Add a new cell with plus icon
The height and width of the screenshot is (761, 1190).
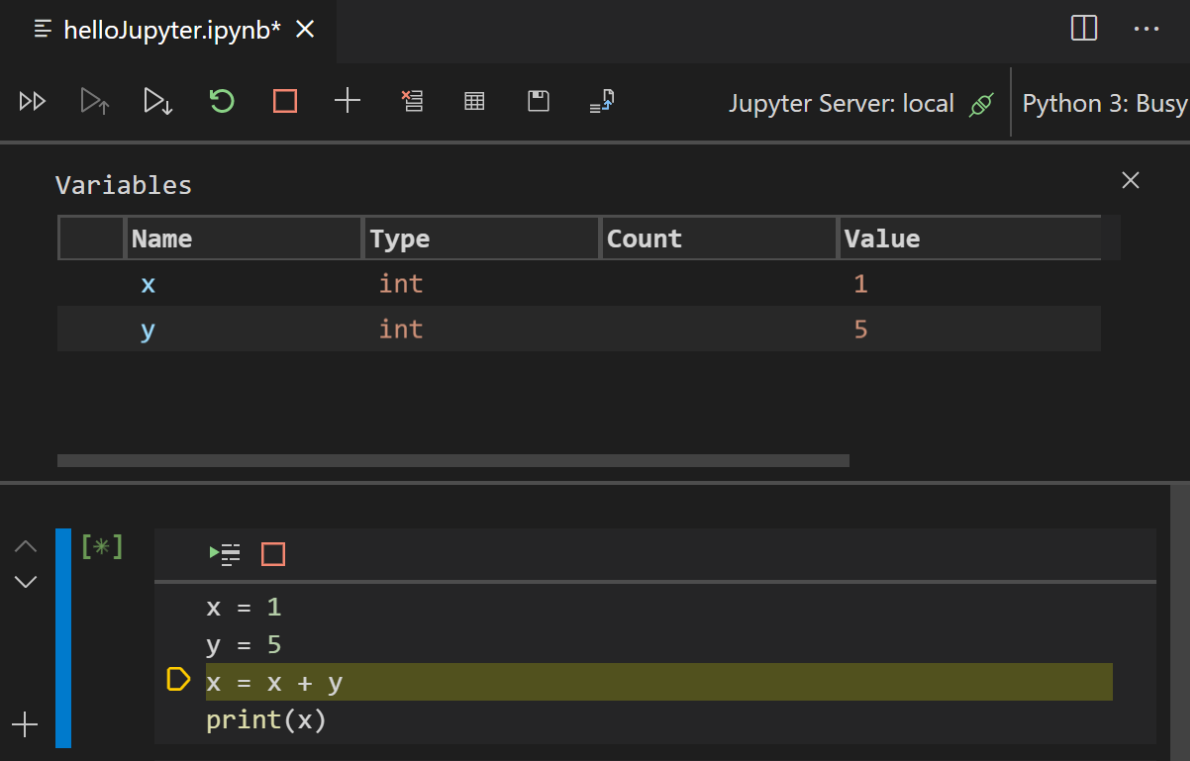coord(347,101)
